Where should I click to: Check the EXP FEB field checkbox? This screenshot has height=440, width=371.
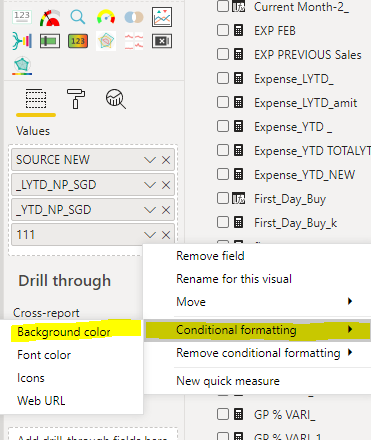[x=223, y=30]
